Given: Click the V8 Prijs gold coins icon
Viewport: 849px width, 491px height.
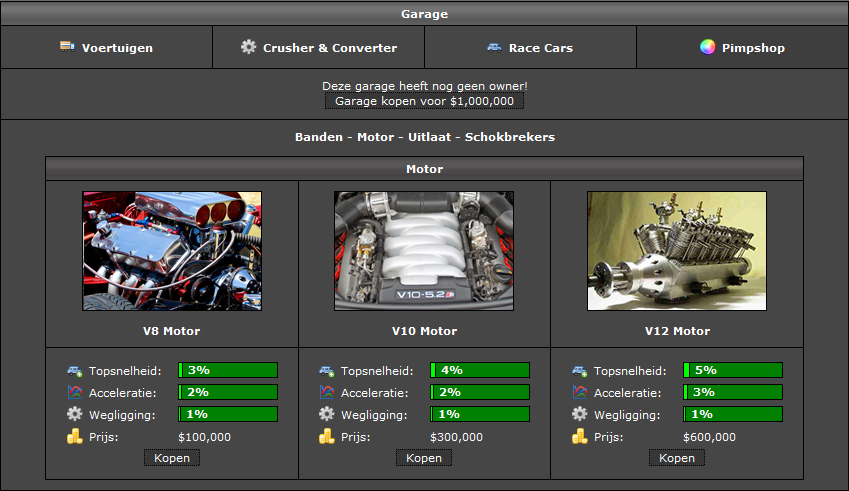Looking at the screenshot, I should pyautogui.click(x=75, y=437).
